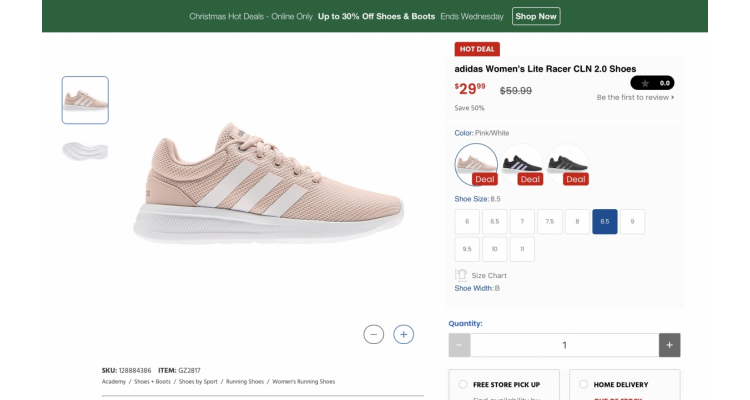Click the Size Chart shirt icon
The height and width of the screenshot is (400, 750).
coord(461,275)
